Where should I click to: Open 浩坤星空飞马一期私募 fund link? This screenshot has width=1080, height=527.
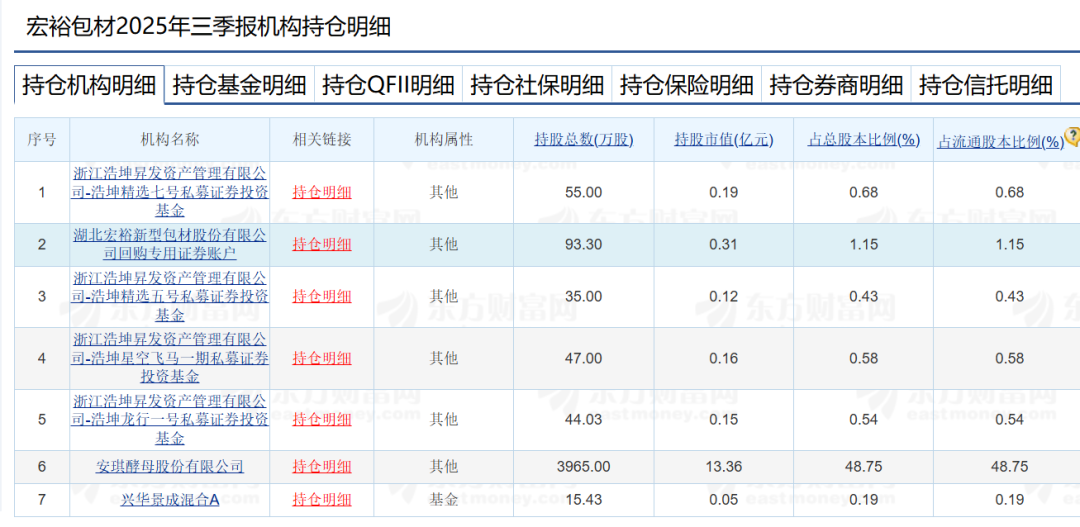point(169,358)
